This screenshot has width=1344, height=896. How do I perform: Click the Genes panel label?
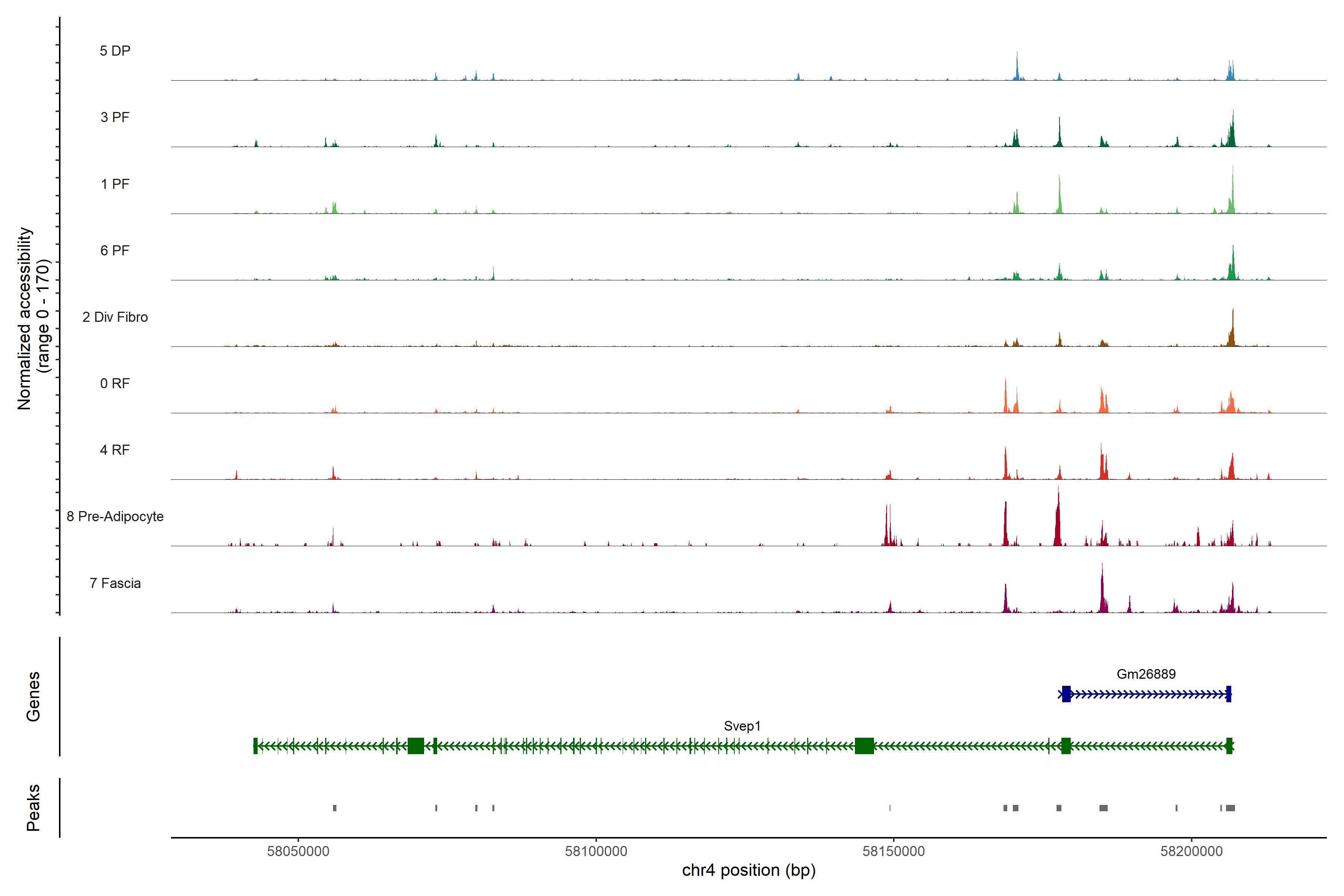pos(33,696)
